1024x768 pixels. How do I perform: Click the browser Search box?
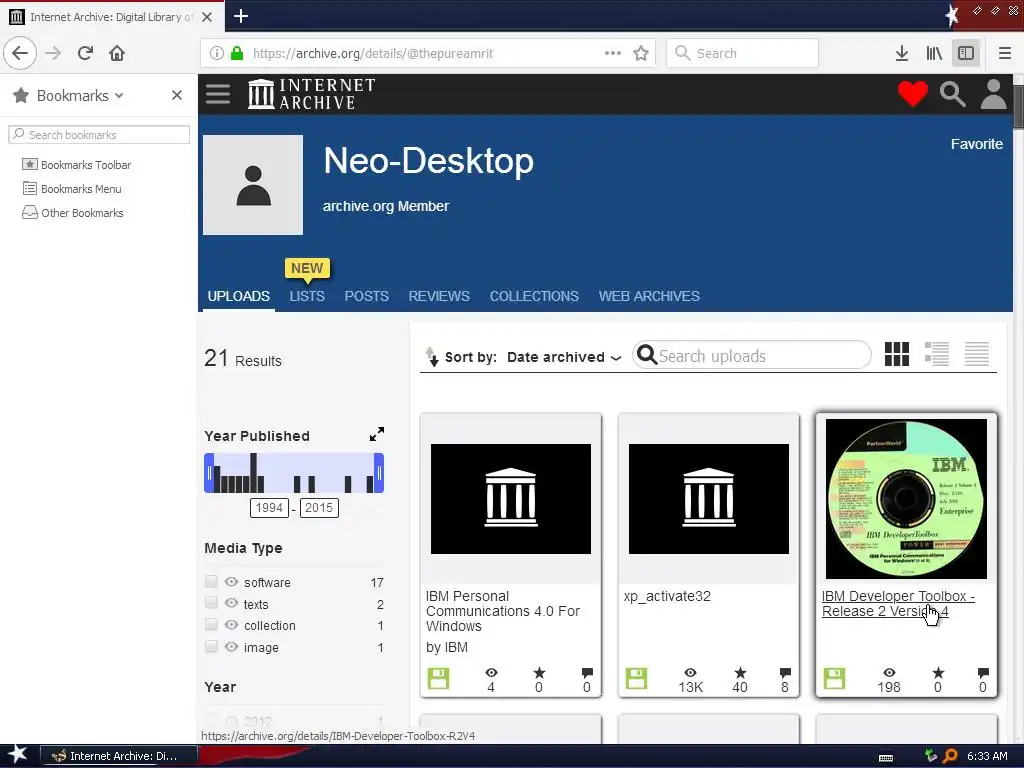tap(743, 53)
